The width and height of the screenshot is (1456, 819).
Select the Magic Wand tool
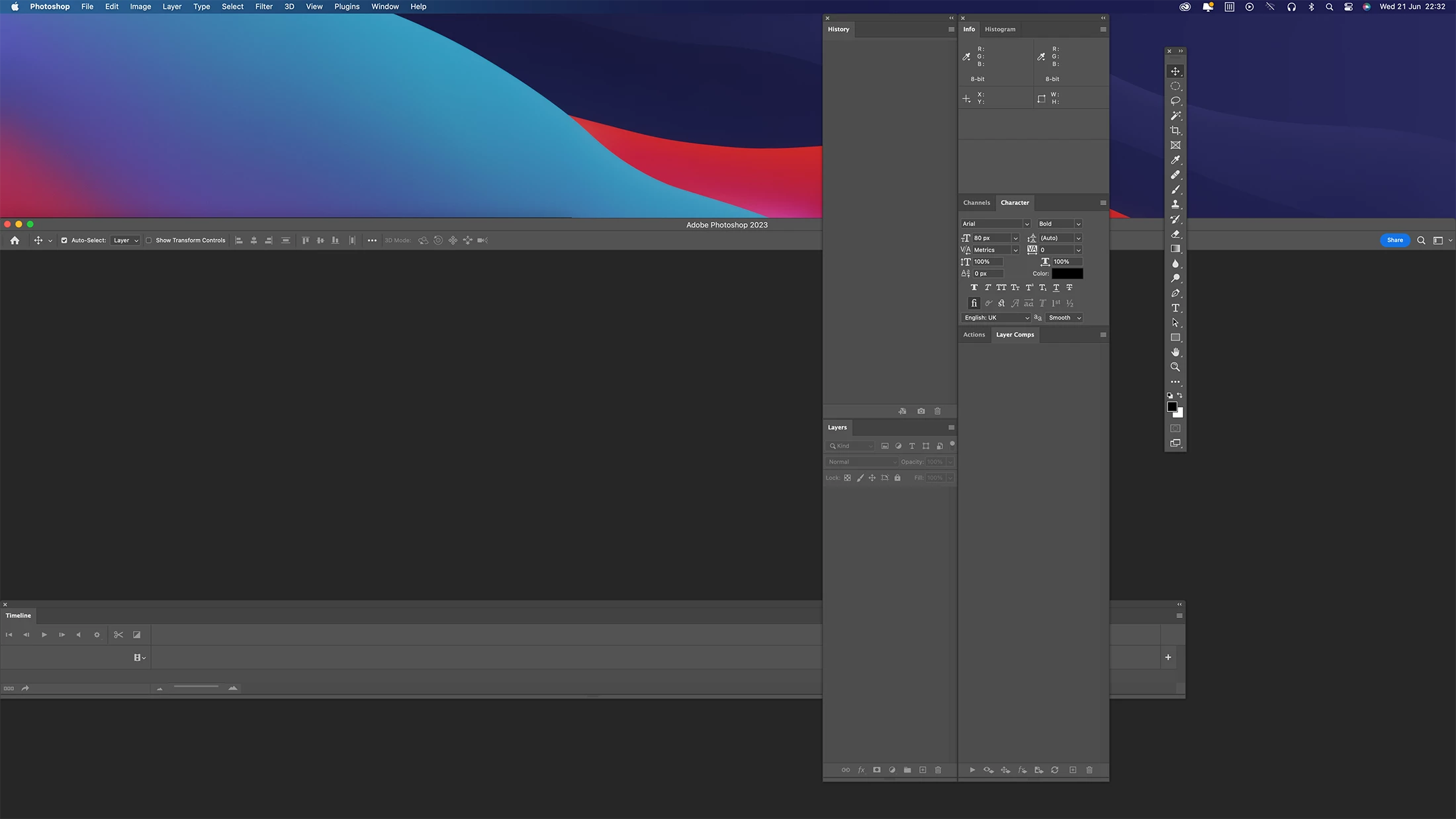coord(1175,116)
